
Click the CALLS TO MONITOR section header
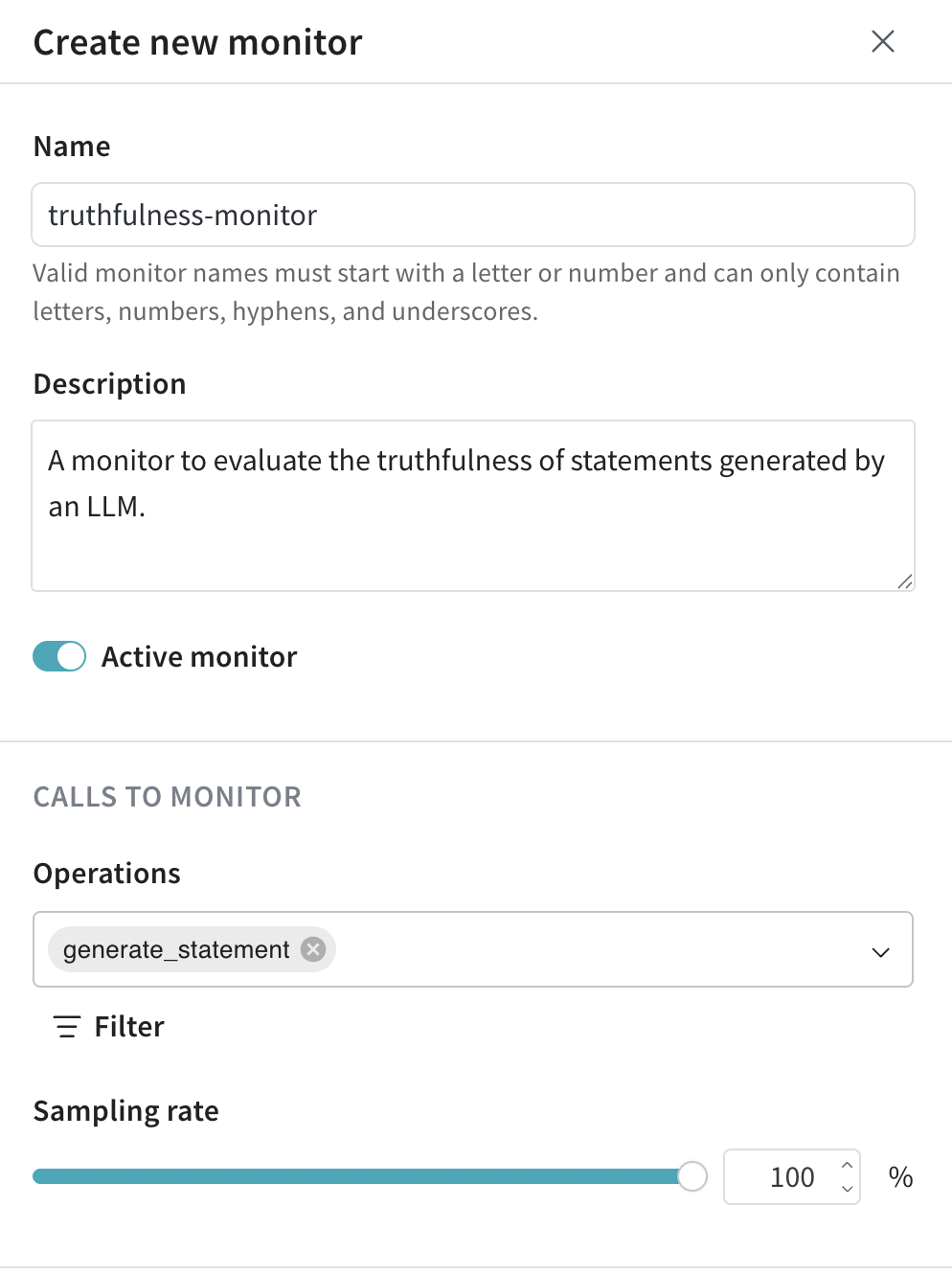pyautogui.click(x=168, y=797)
